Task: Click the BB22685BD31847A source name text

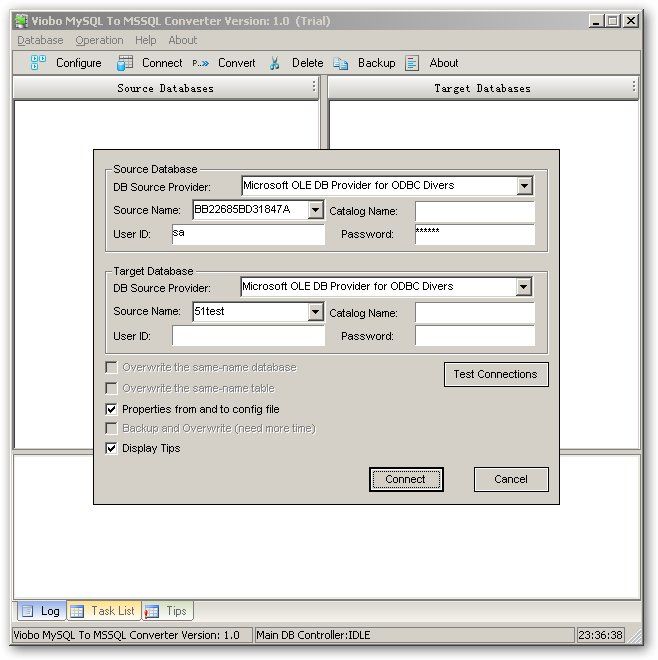Action: pyautogui.click(x=242, y=209)
